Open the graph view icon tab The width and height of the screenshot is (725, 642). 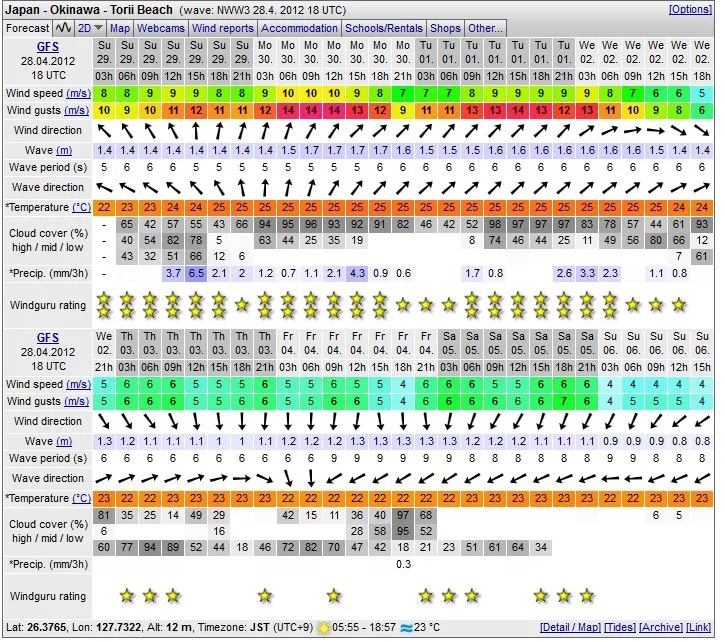[63, 28]
